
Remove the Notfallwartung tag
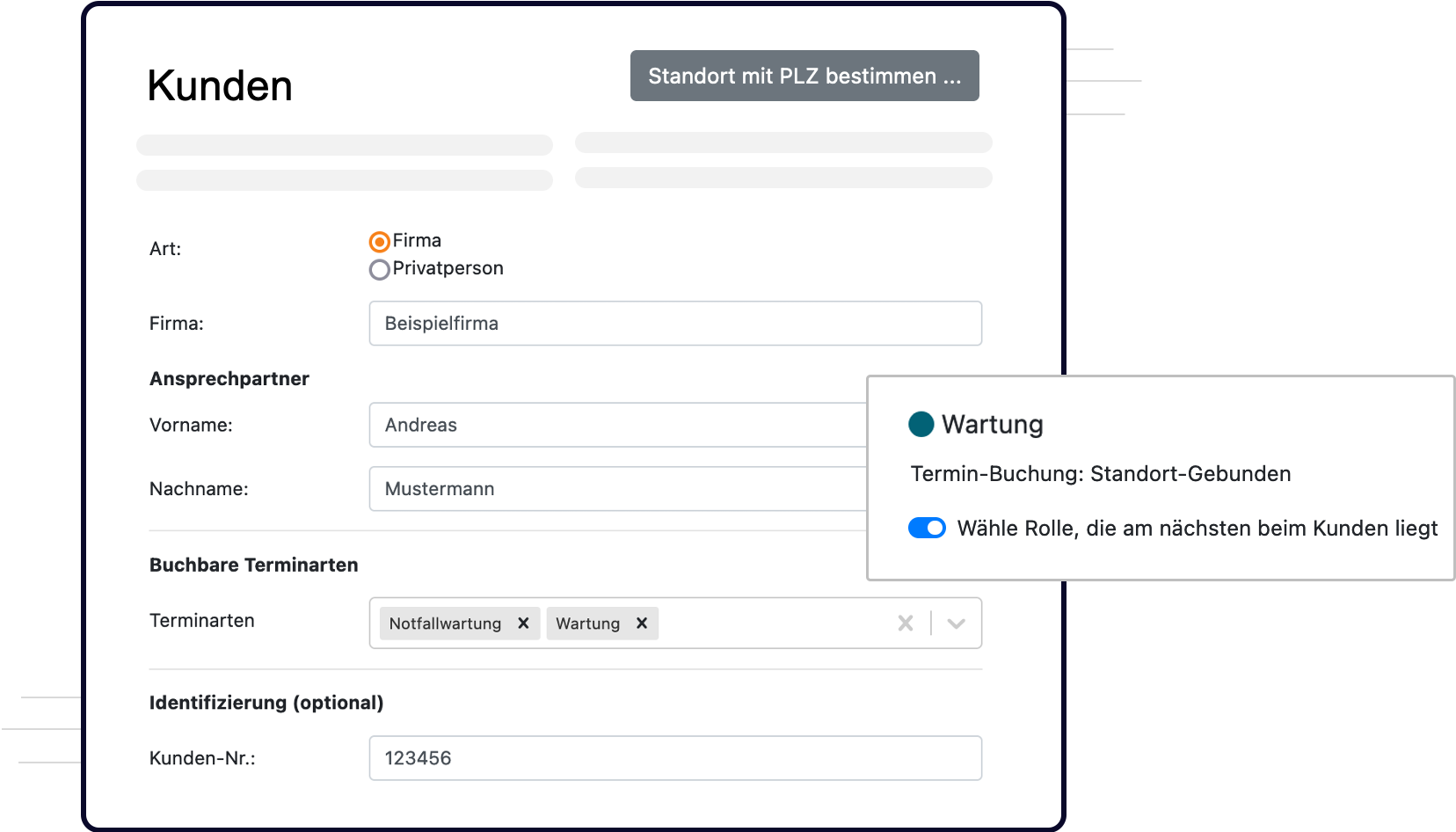[523, 624]
